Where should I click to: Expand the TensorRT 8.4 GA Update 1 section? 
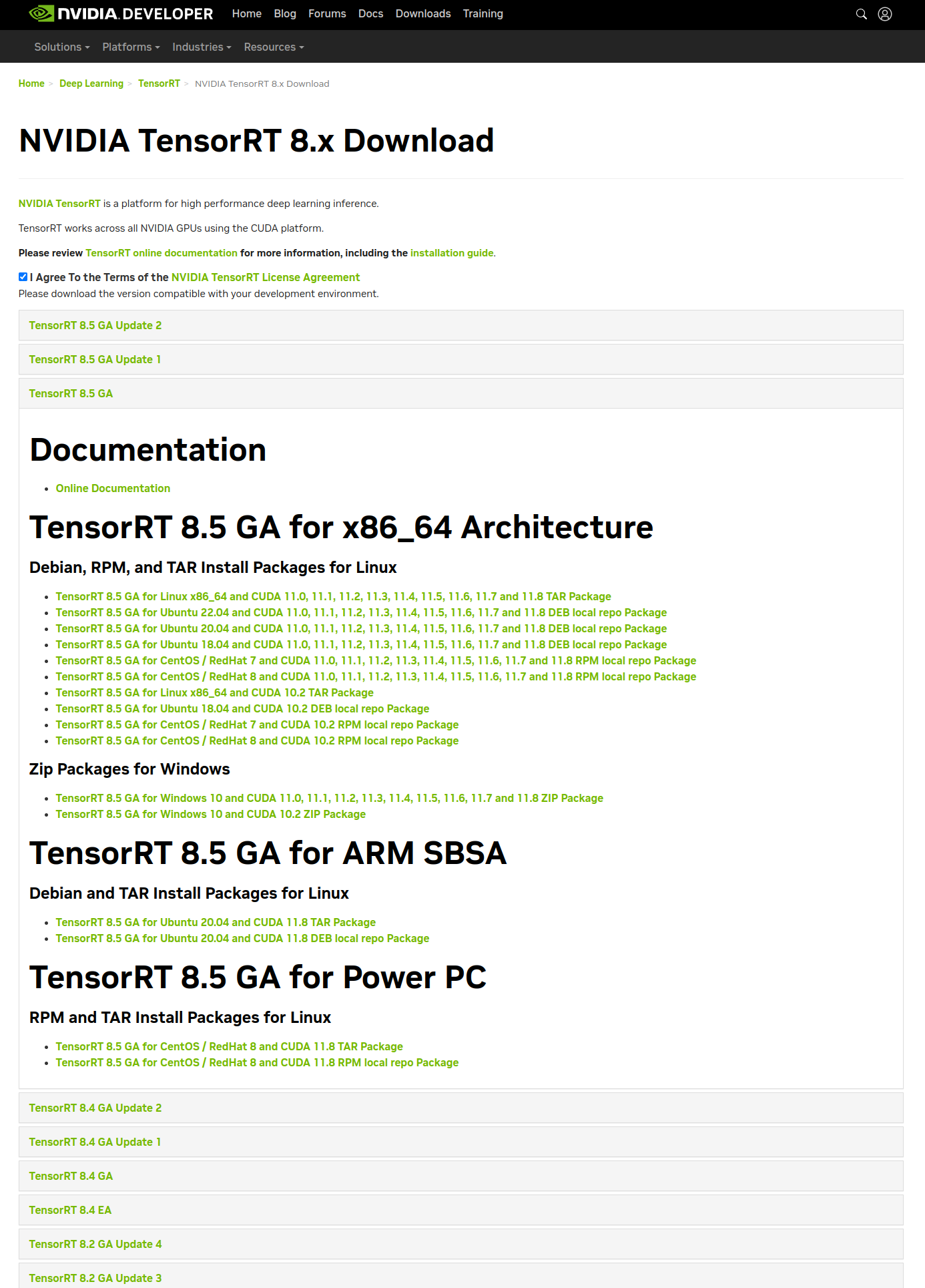click(x=461, y=1142)
